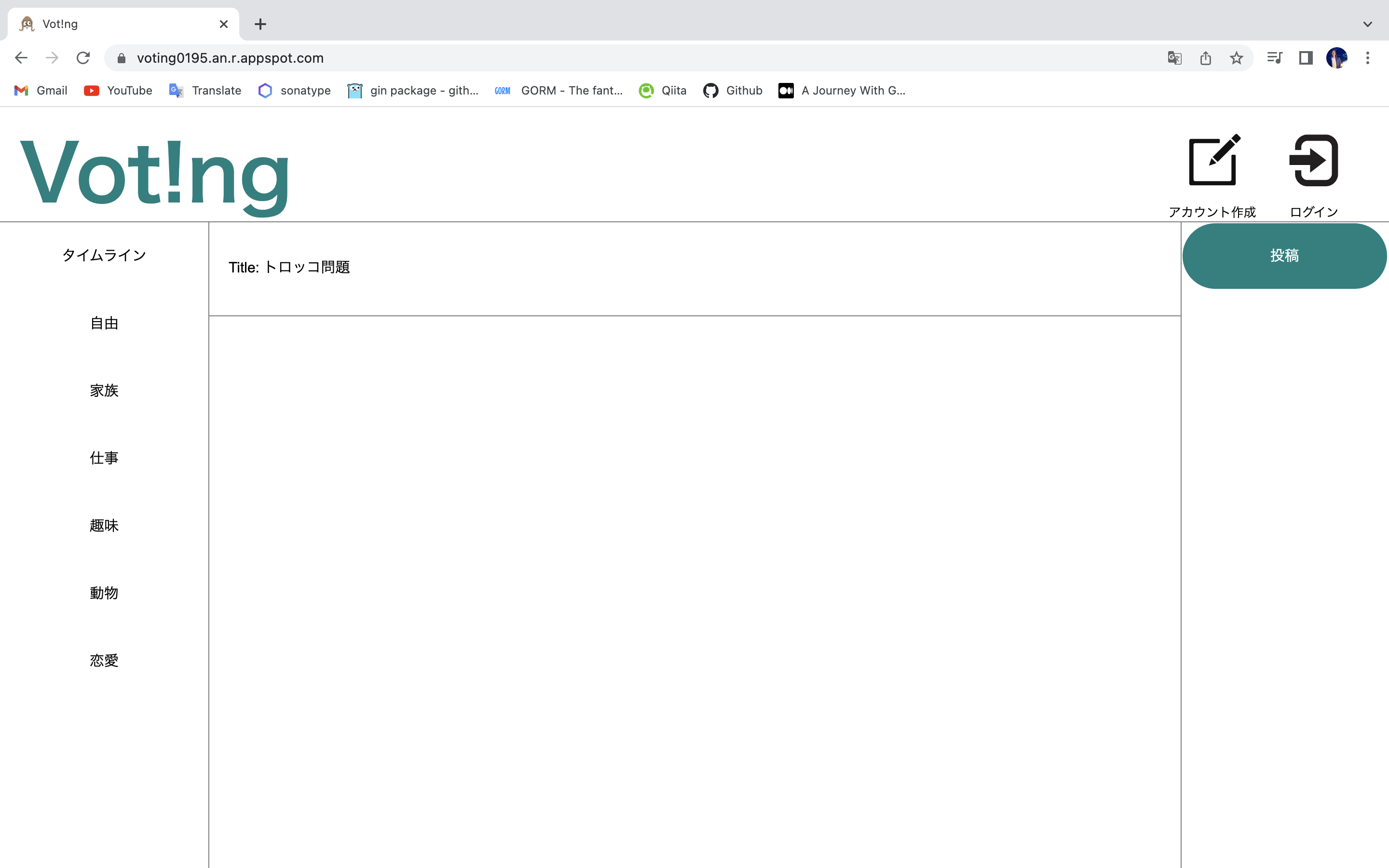Open the Translate bookmark

pos(205,91)
